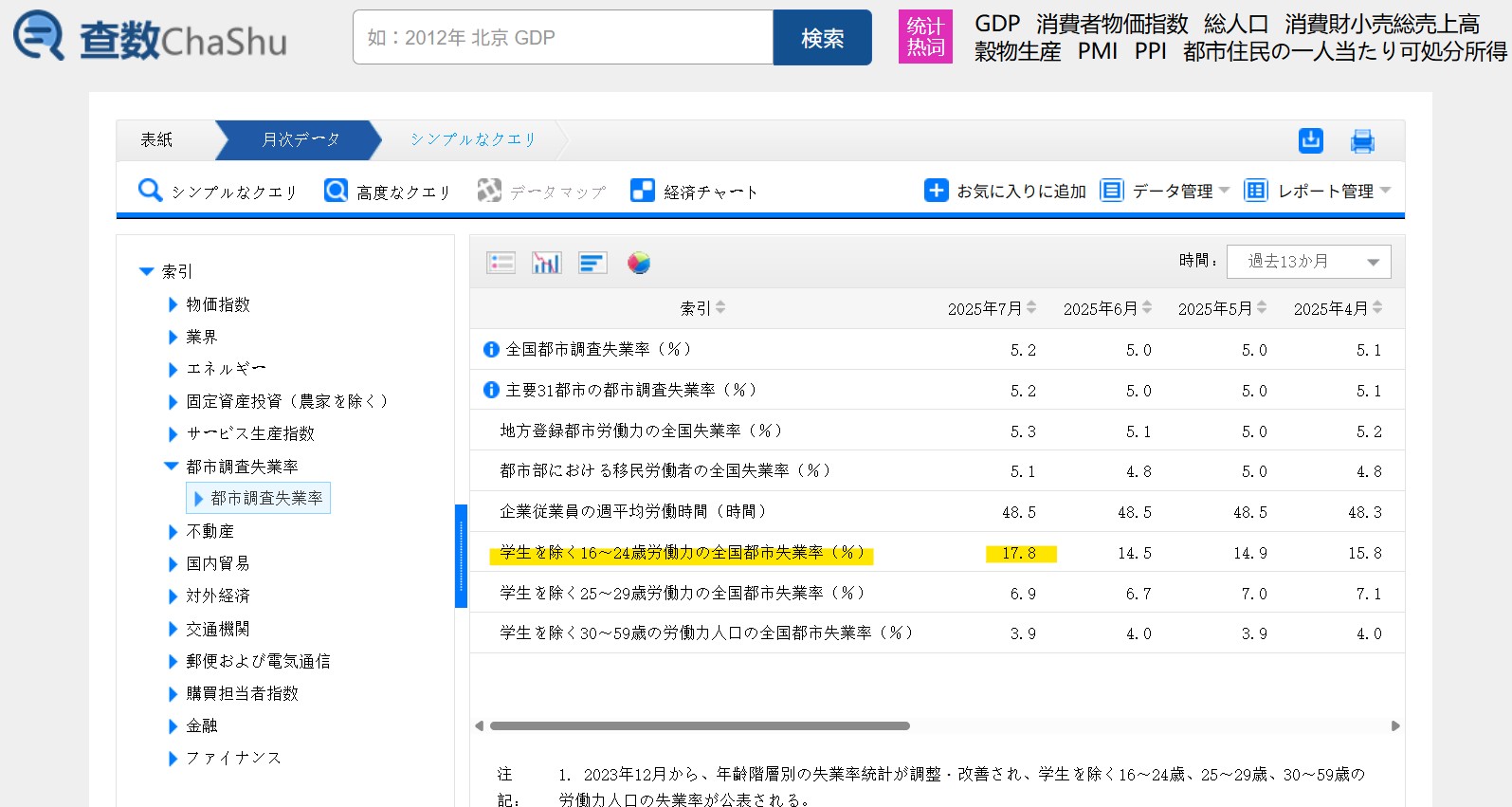Click the horizontal scrollbar under the table
This screenshot has height=807, width=1512.
click(x=700, y=725)
